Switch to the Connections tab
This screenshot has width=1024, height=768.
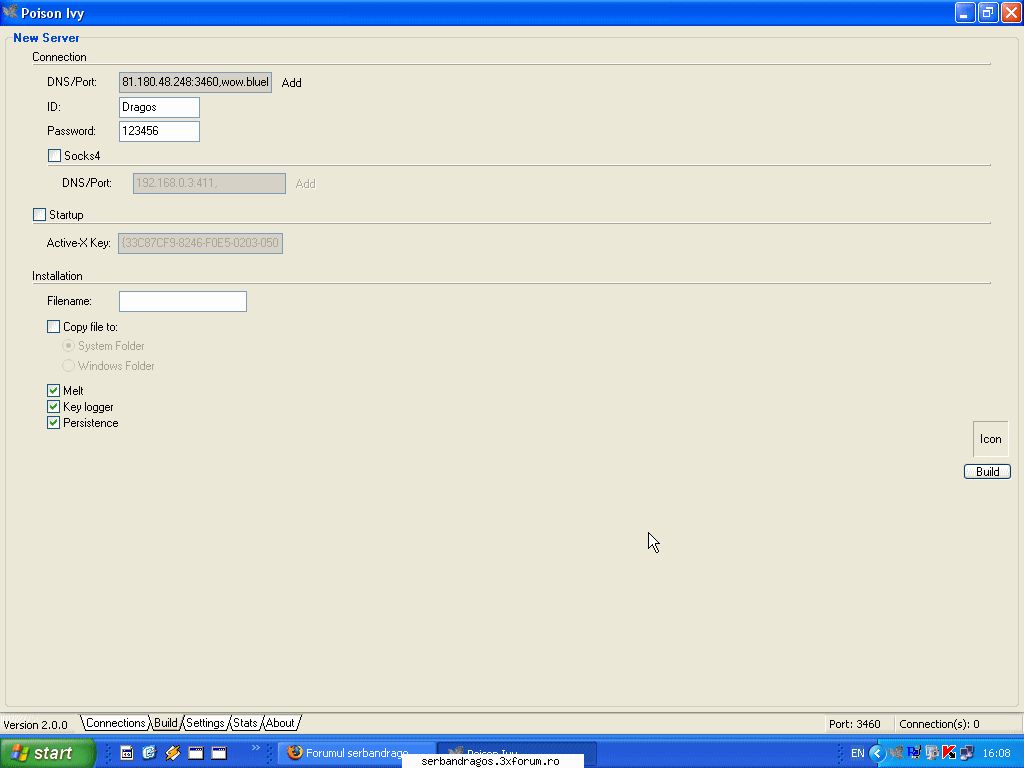[x=116, y=723]
